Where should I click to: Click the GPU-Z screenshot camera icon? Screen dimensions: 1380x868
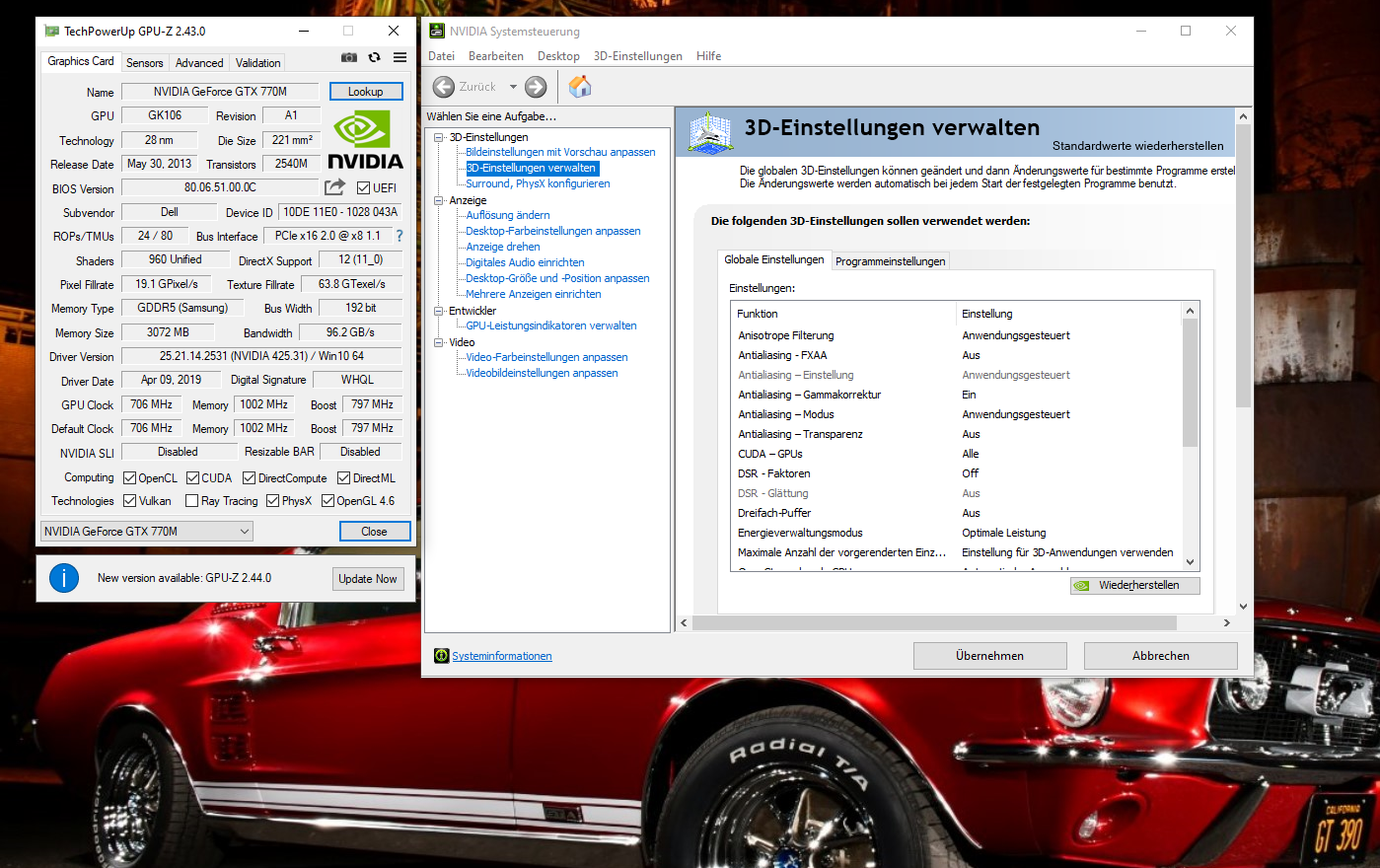[348, 58]
